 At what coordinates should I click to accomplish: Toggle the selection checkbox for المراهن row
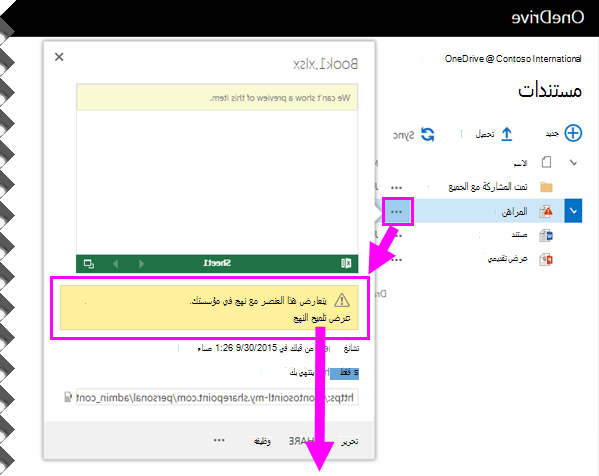point(573,211)
